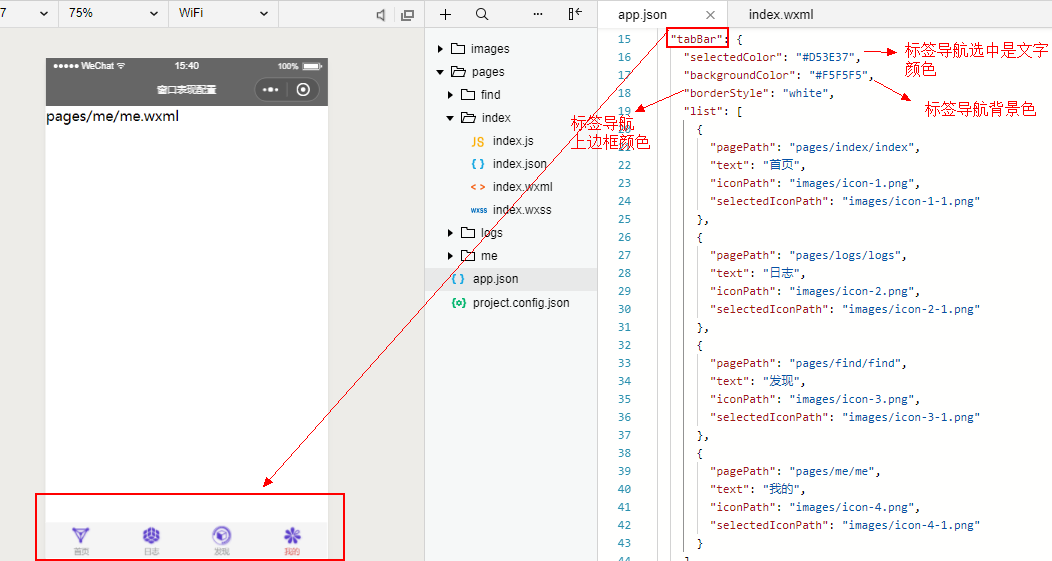
Task: Click "images/icon-1-1.png" value on line 24
Action: [911, 201]
